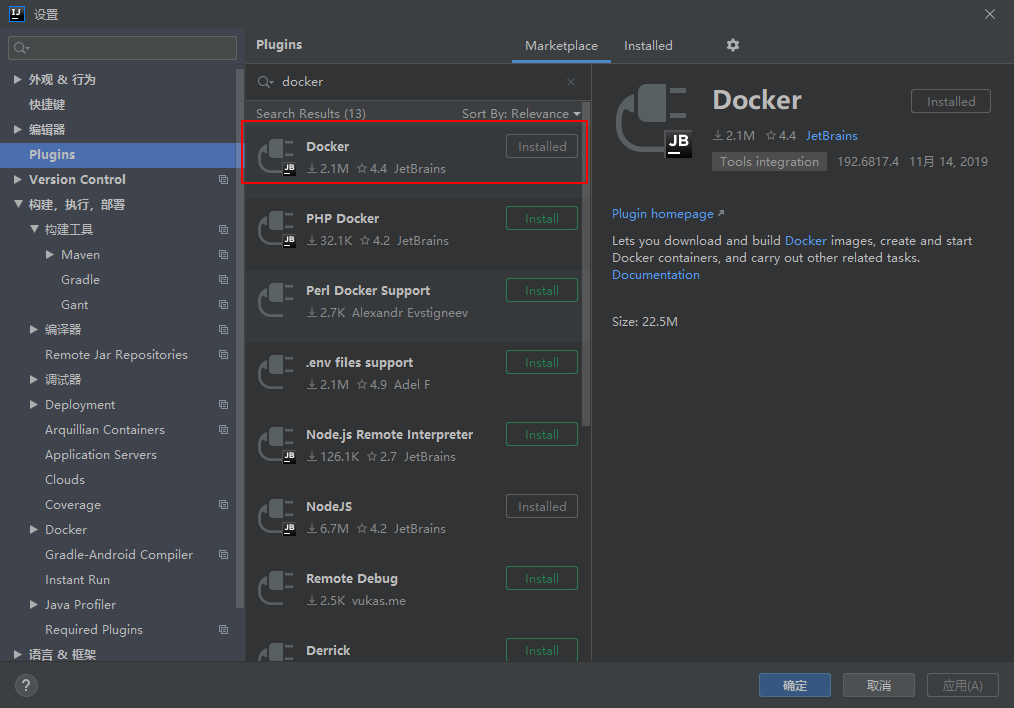This screenshot has width=1014, height=708.
Task: Expand the Maven tree node
Action: tap(50, 255)
